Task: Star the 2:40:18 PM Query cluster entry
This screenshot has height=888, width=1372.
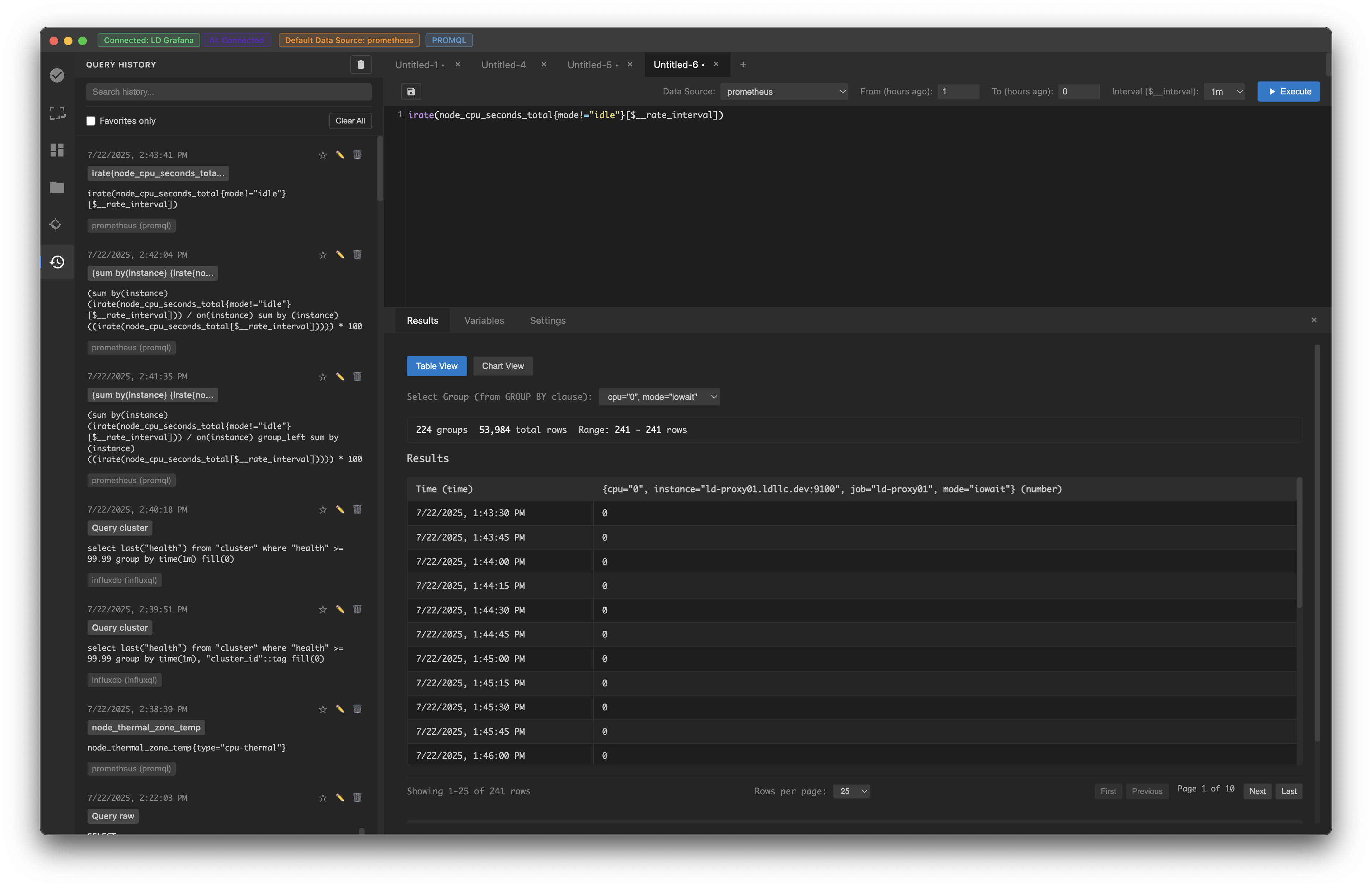Action: [x=323, y=509]
